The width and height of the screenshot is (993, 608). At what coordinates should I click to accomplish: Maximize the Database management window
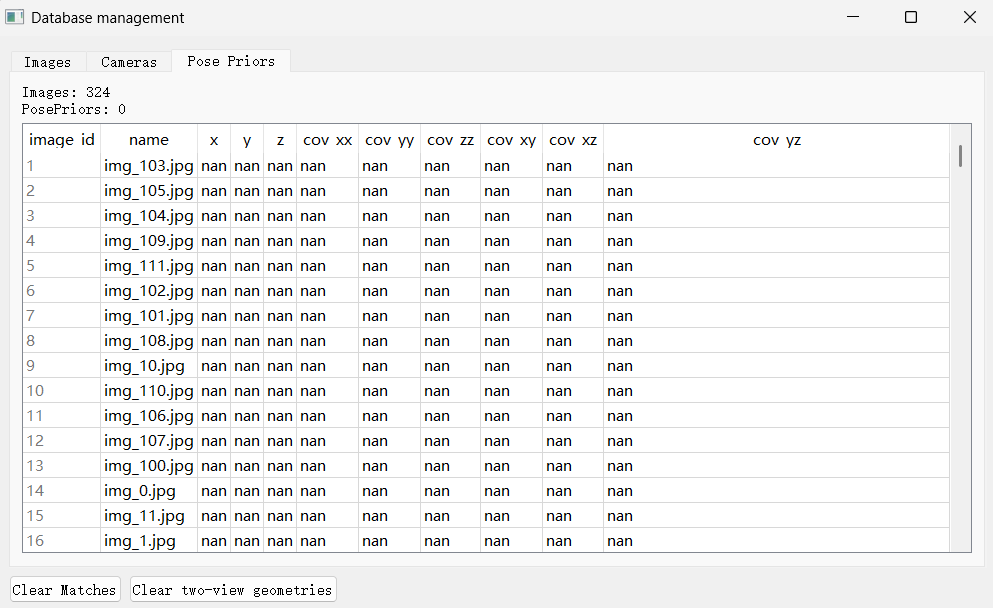coord(910,18)
